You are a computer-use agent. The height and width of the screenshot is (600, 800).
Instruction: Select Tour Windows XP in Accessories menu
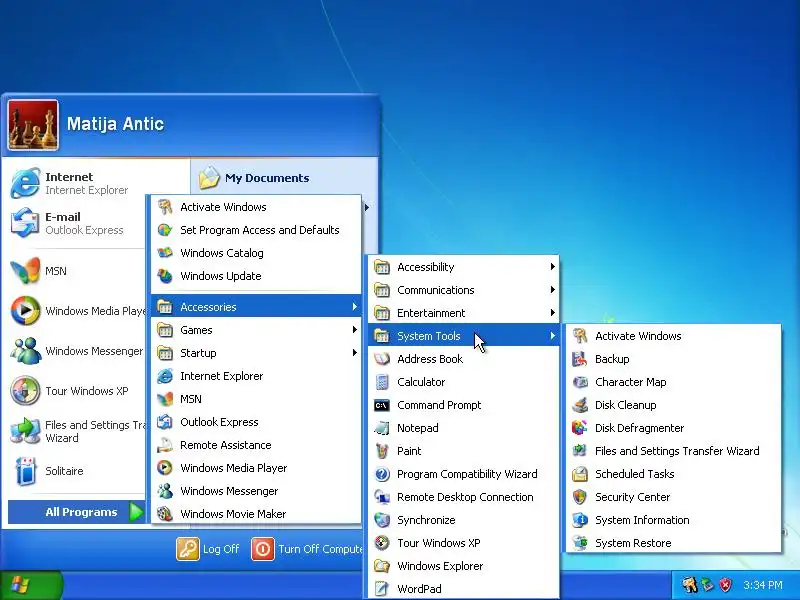463,543
